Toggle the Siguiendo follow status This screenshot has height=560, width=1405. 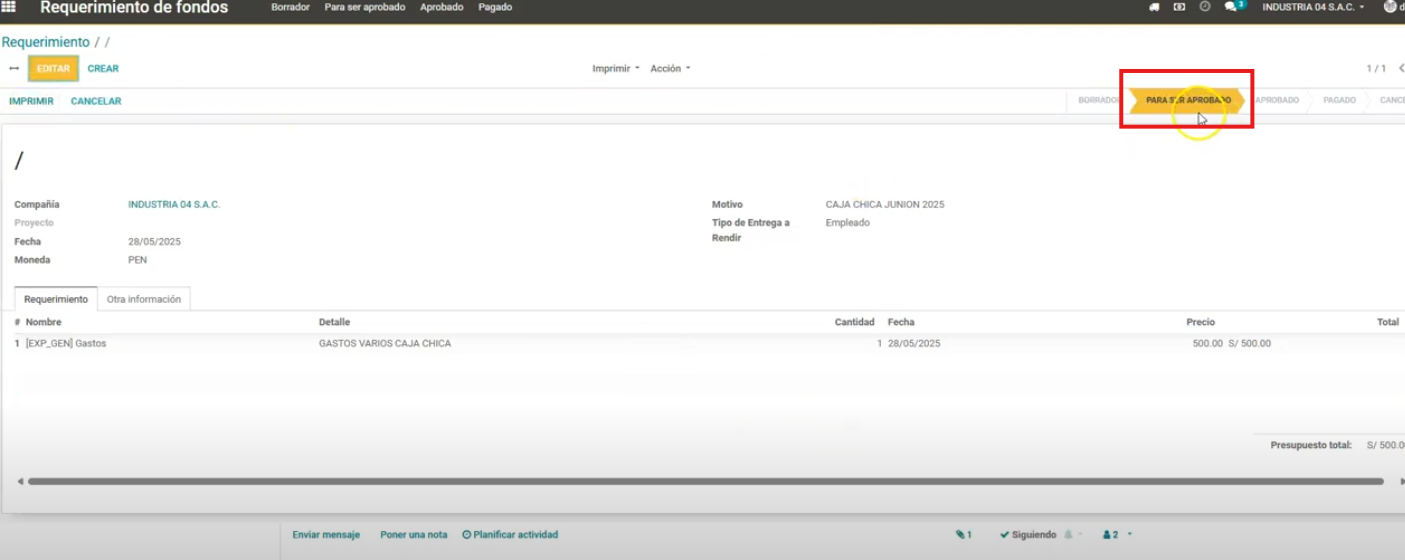(x=1033, y=535)
